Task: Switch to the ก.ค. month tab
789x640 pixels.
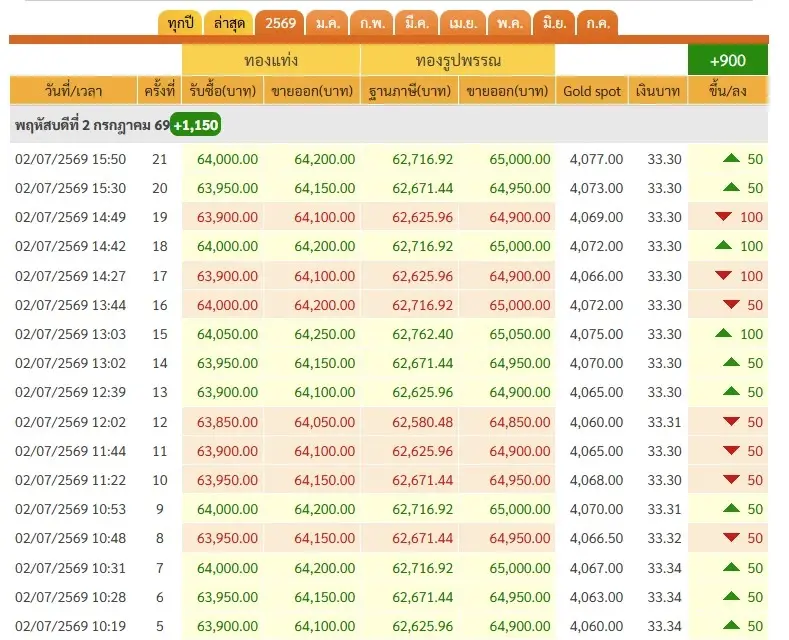Action: click(x=598, y=24)
